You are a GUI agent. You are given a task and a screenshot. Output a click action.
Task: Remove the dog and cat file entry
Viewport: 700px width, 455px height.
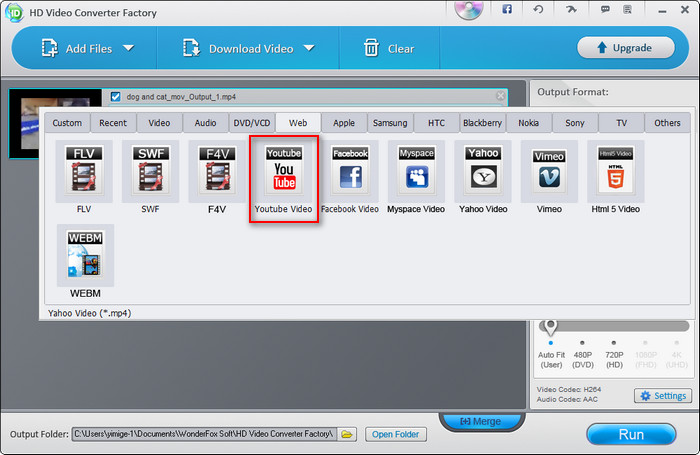pos(500,96)
